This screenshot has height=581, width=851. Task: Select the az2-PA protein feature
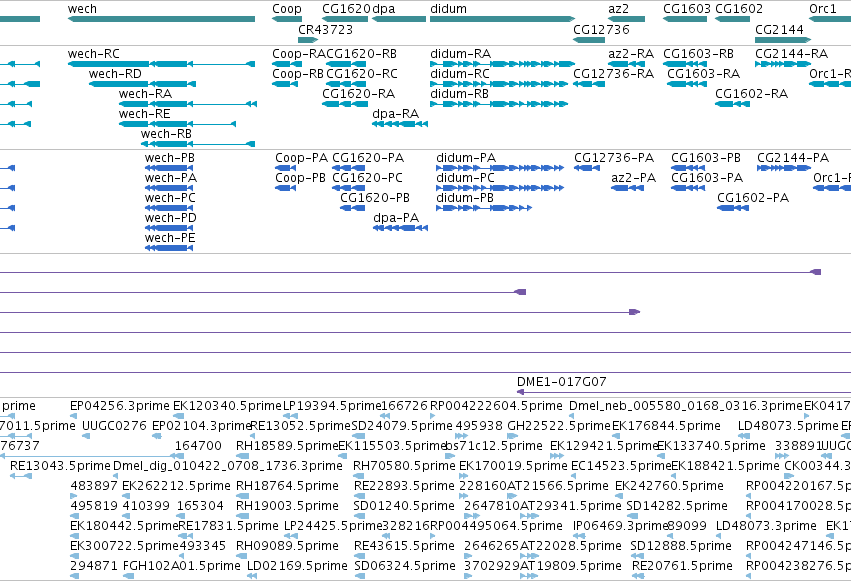[x=627, y=188]
